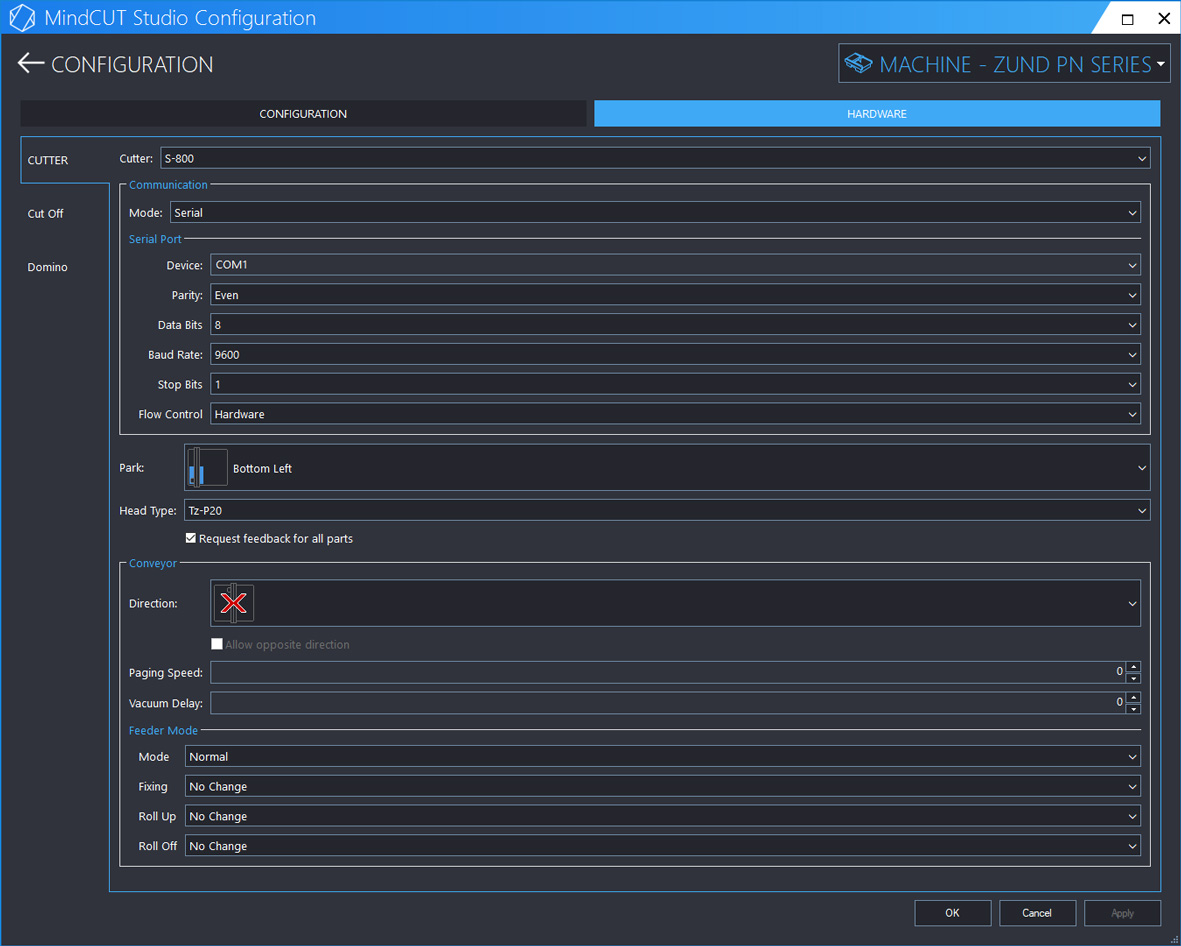Viewport: 1181px width, 946px height.
Task: Click the Vacuum Delay input field
Action: coord(668,703)
